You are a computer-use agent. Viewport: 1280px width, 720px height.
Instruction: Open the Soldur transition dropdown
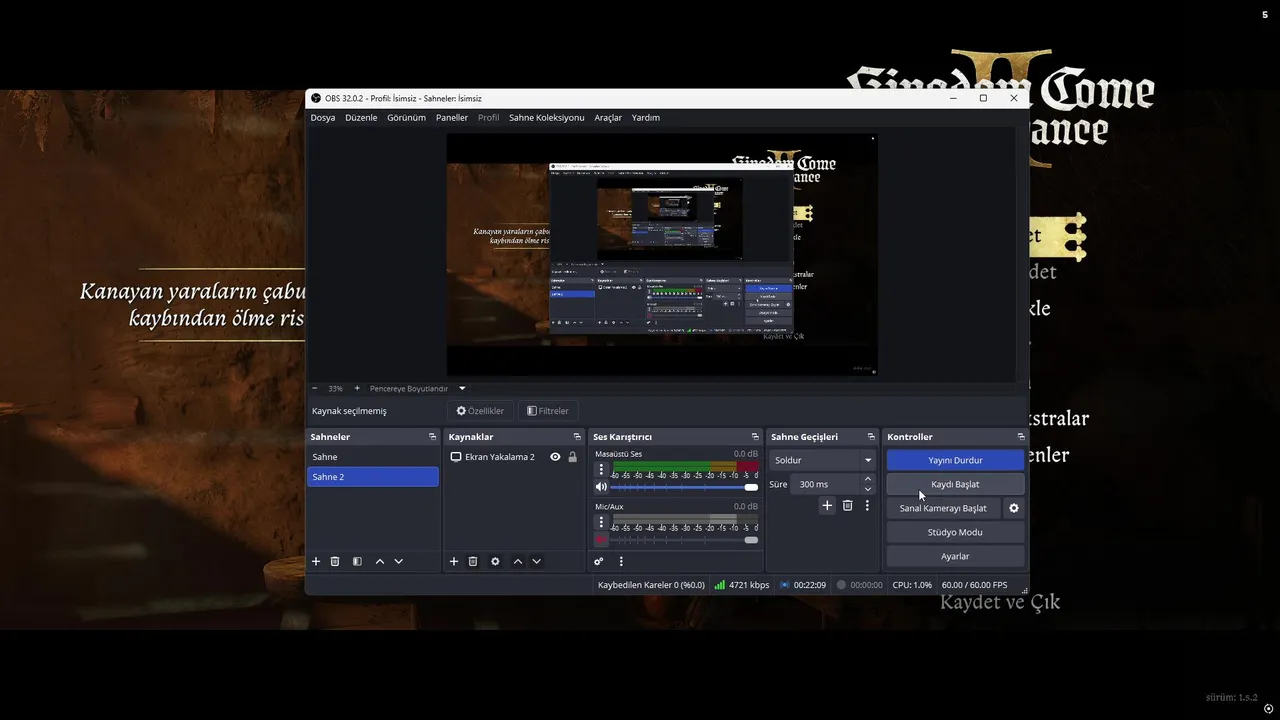pyautogui.click(x=824, y=460)
